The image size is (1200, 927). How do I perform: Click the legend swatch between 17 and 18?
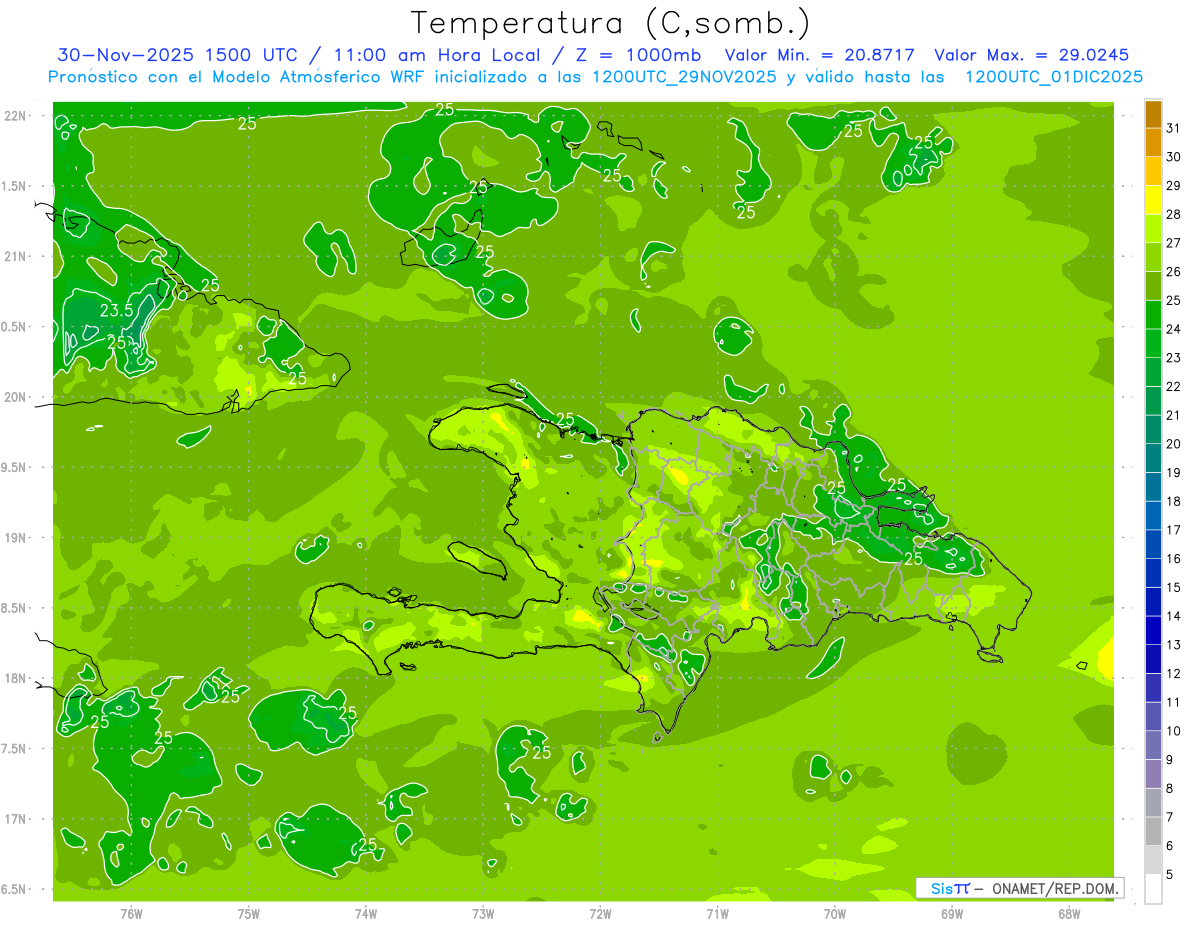pyautogui.click(x=1153, y=516)
